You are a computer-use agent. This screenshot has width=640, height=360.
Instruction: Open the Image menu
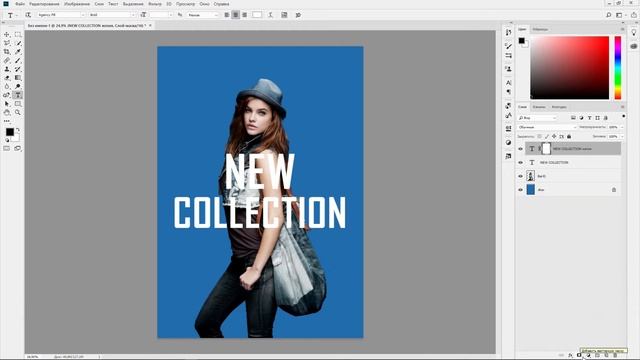click(77, 4)
